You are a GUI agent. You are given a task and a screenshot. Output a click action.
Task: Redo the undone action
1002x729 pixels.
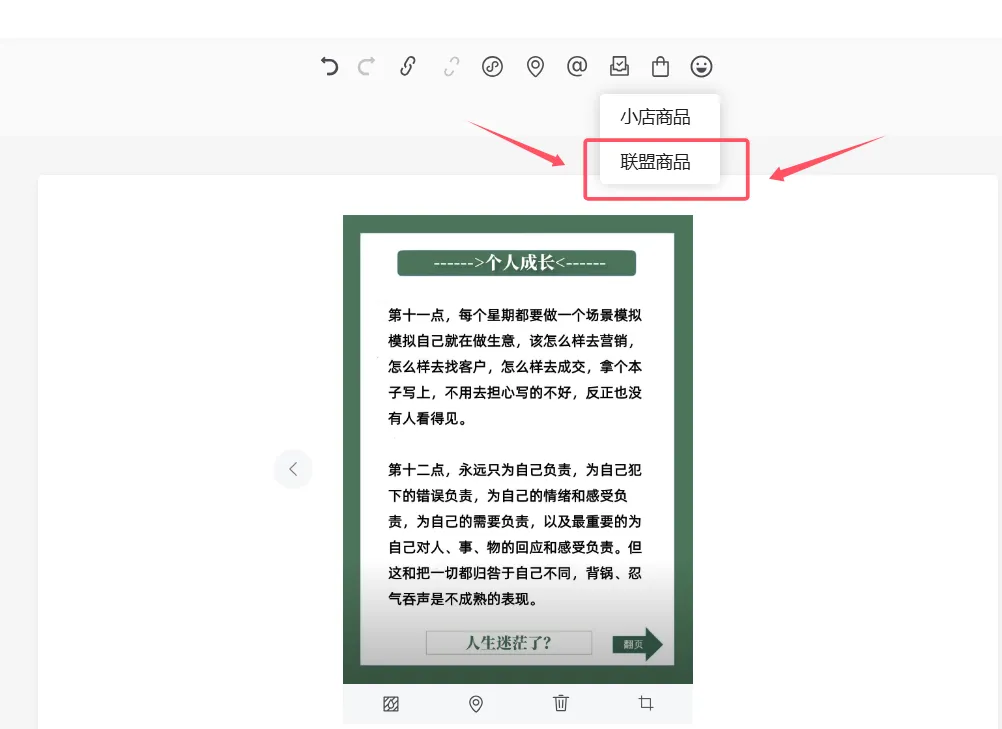(x=366, y=66)
